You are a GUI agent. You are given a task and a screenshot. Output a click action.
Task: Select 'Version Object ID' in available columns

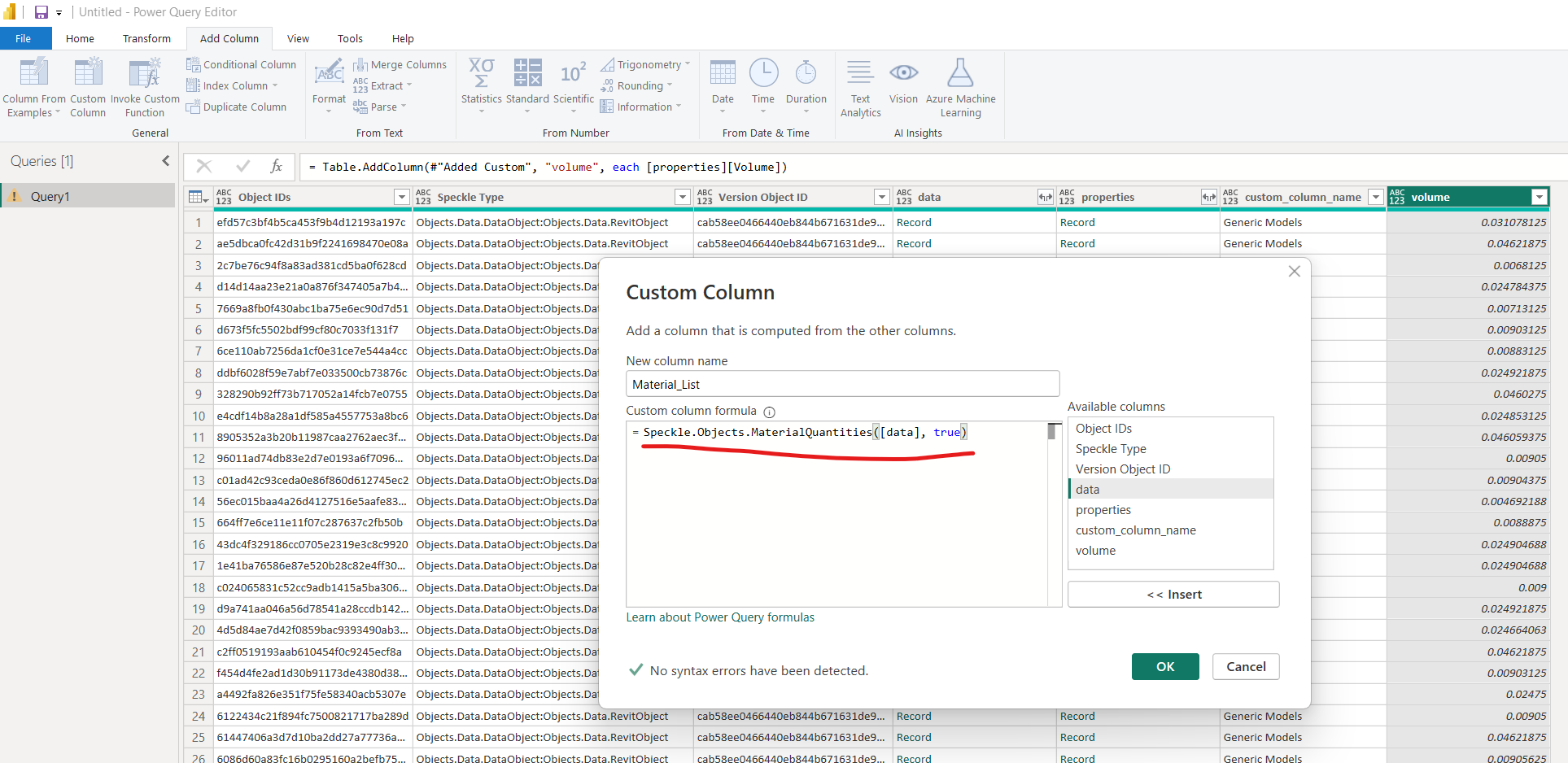coord(1170,469)
